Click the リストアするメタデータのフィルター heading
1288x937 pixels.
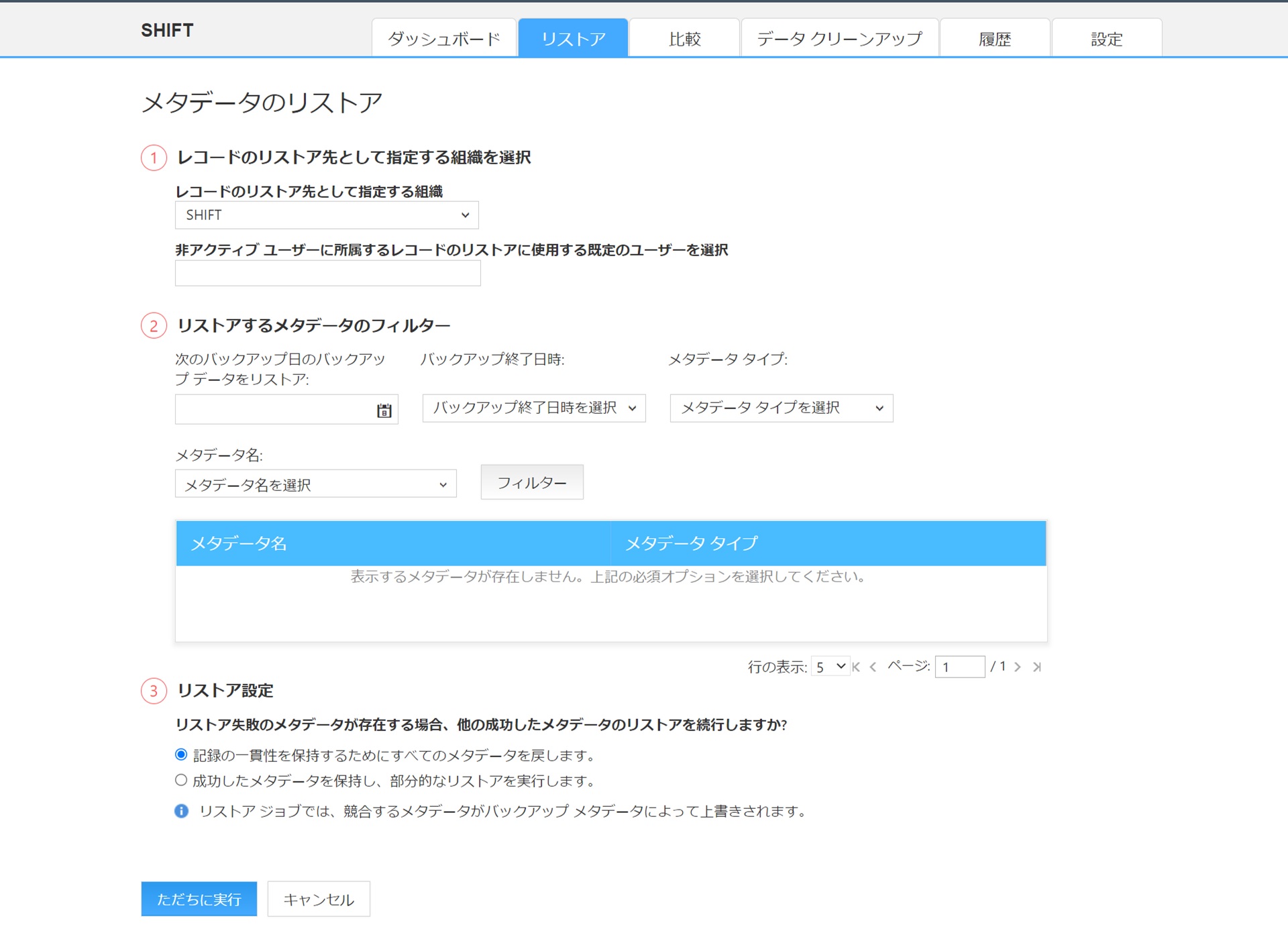(313, 326)
